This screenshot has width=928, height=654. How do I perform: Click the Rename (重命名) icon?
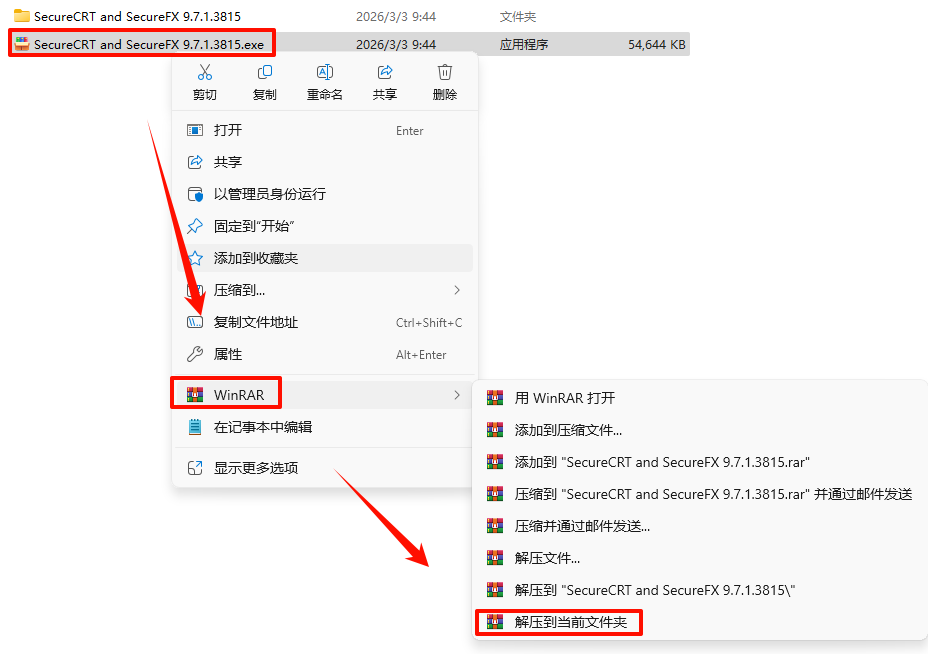324,72
